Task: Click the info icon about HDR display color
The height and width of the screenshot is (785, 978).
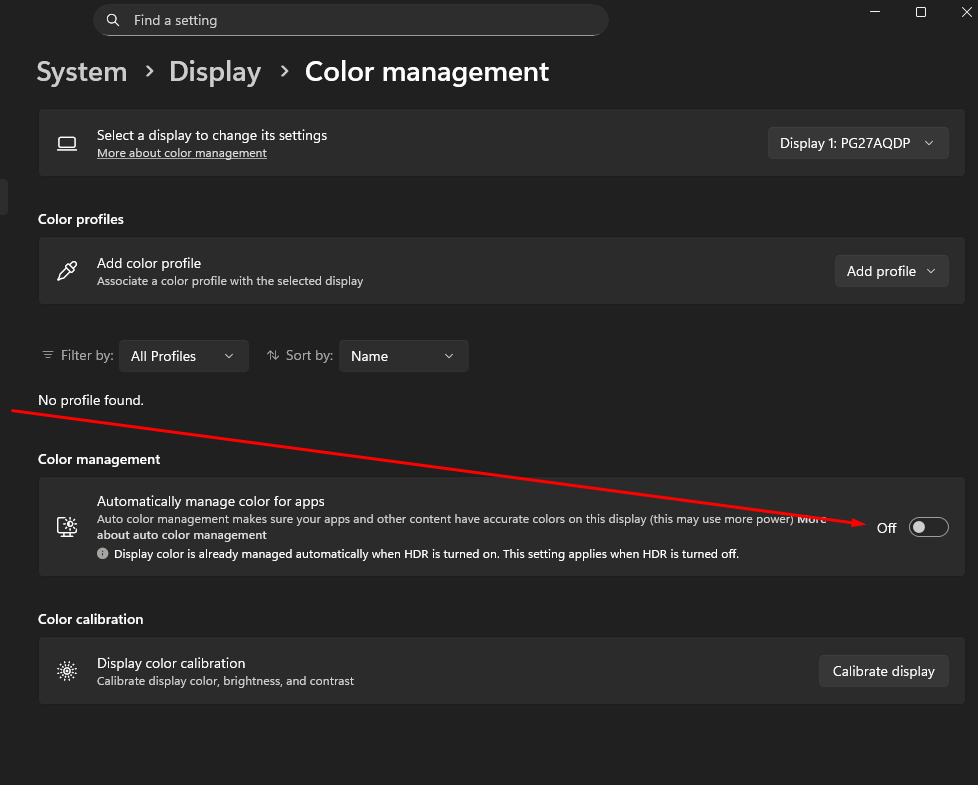Action: click(103, 553)
